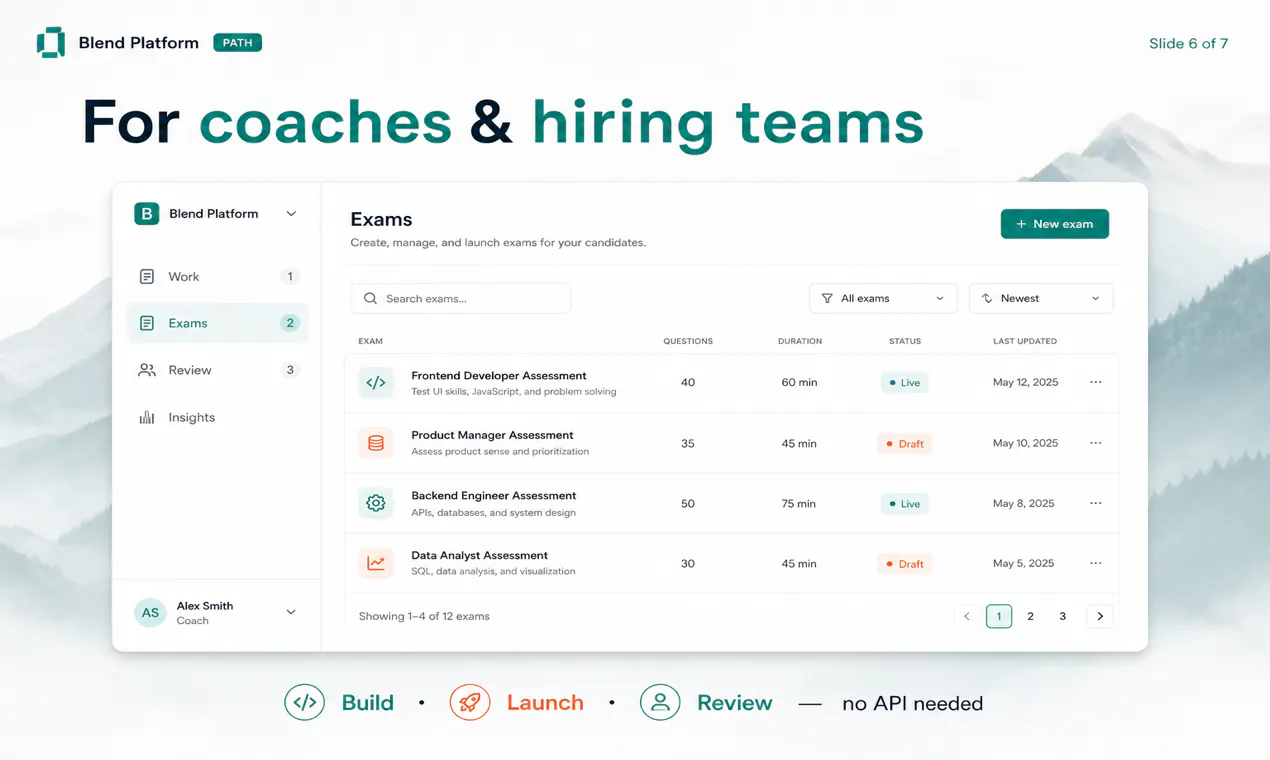Click the Live status of Frontend Developer Assessment
The width and height of the screenshot is (1270, 760).
tap(905, 383)
